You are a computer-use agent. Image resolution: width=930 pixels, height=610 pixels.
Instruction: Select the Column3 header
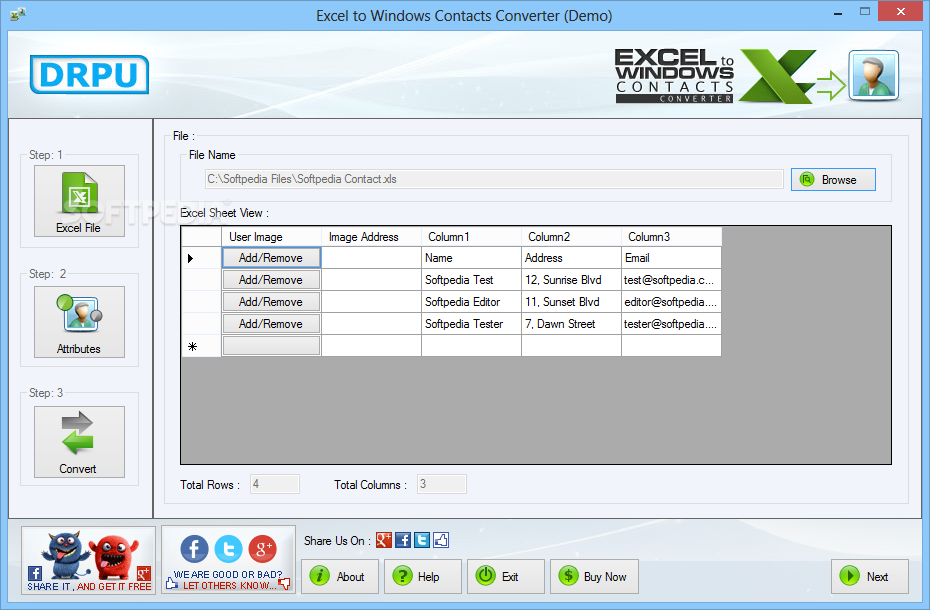tap(671, 237)
